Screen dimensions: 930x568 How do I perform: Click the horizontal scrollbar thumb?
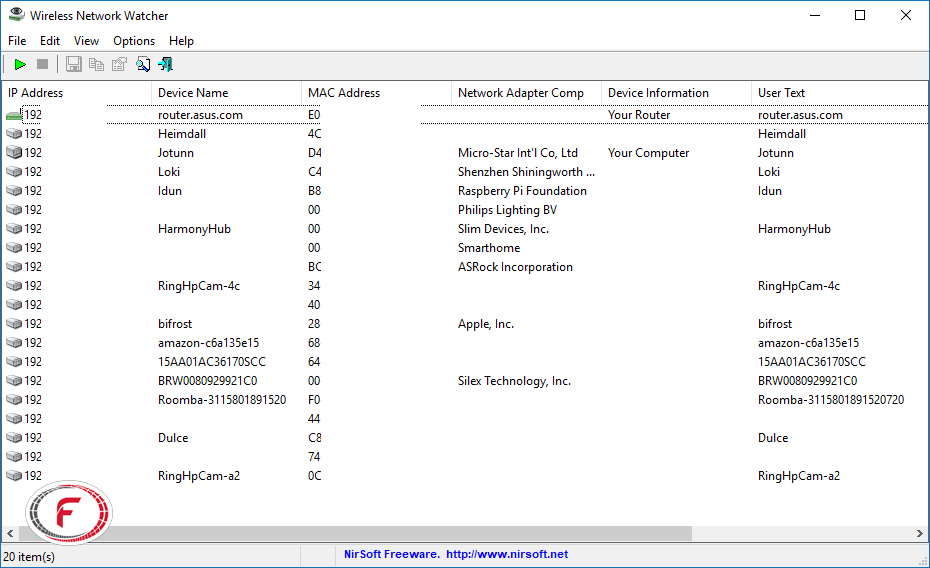(x=355, y=534)
